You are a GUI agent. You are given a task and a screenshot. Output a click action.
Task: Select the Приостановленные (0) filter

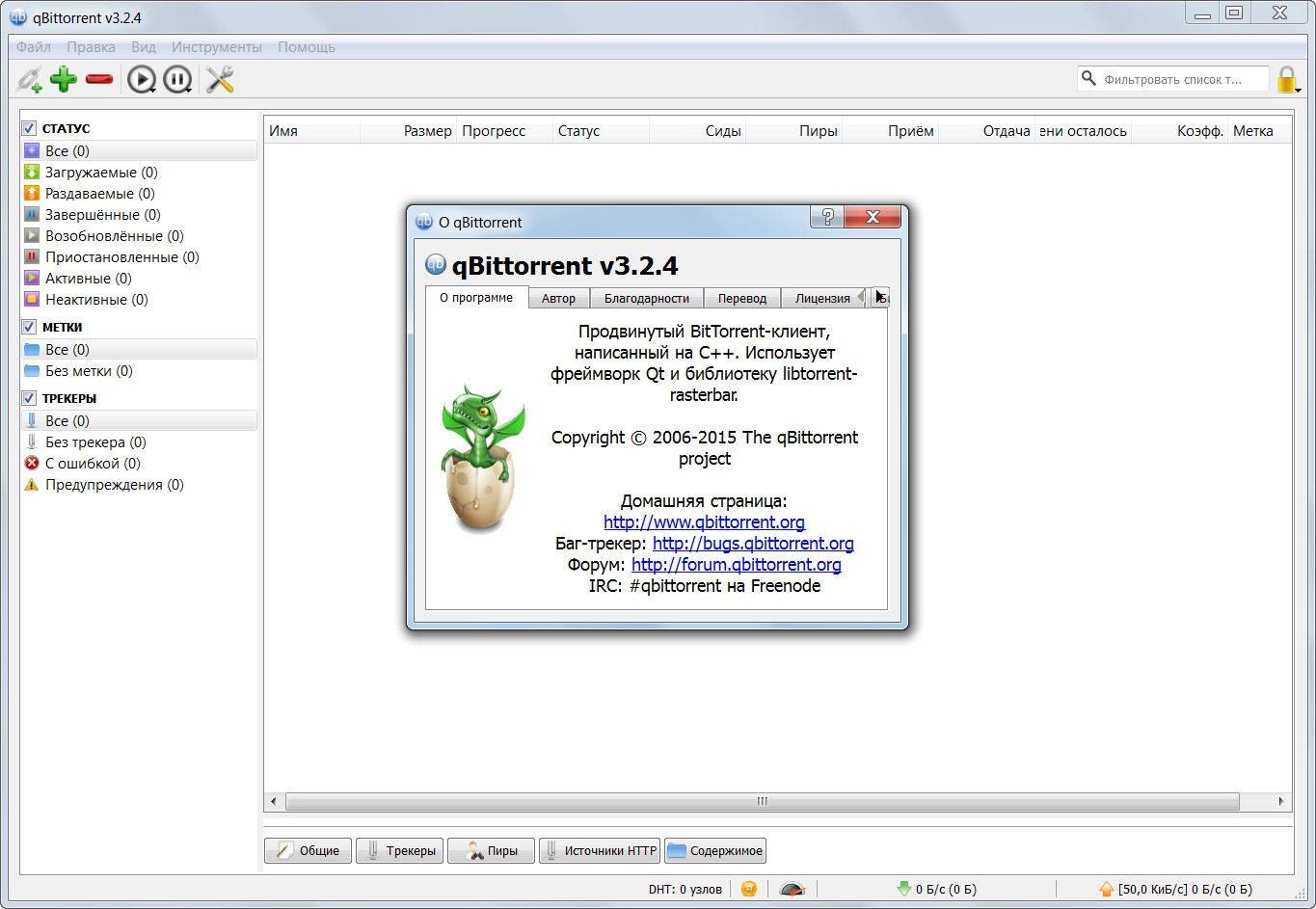[x=140, y=257]
